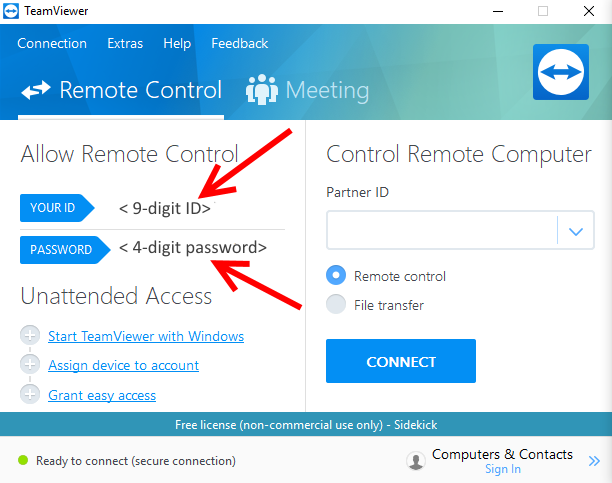Click plus icon beside Assign device to account
This screenshot has height=483, width=612.
click(x=30, y=364)
